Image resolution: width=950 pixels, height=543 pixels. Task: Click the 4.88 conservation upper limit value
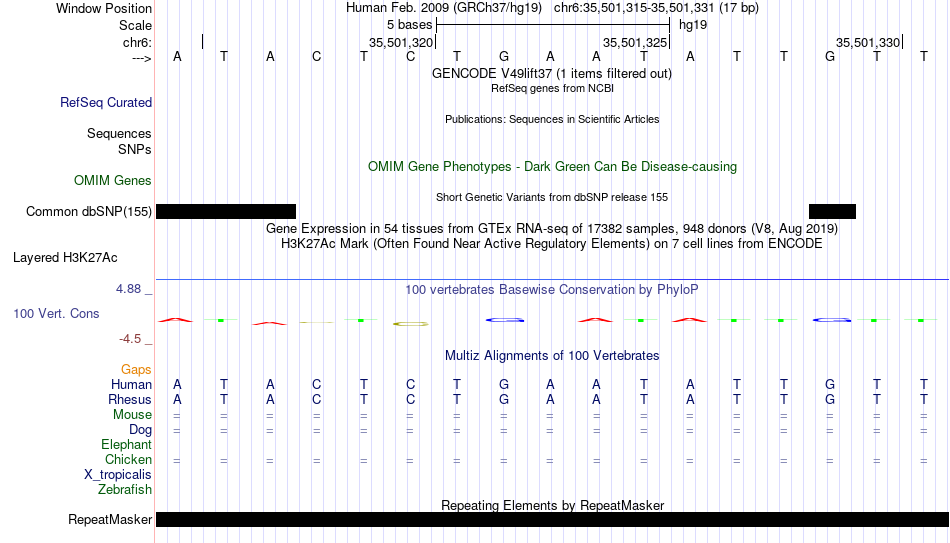(129, 289)
